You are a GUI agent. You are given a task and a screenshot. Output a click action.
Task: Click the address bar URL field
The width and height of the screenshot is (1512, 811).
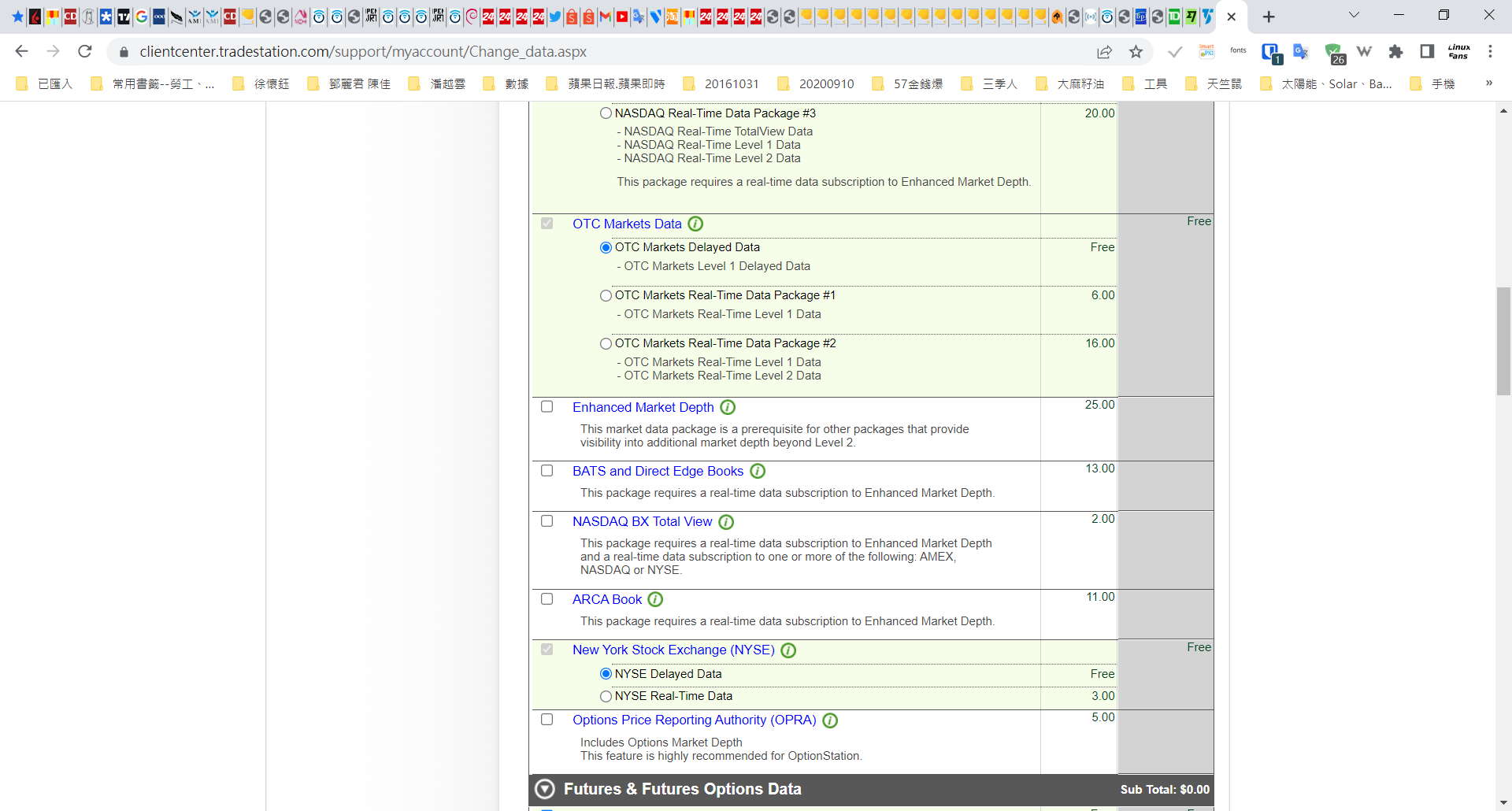click(x=606, y=51)
